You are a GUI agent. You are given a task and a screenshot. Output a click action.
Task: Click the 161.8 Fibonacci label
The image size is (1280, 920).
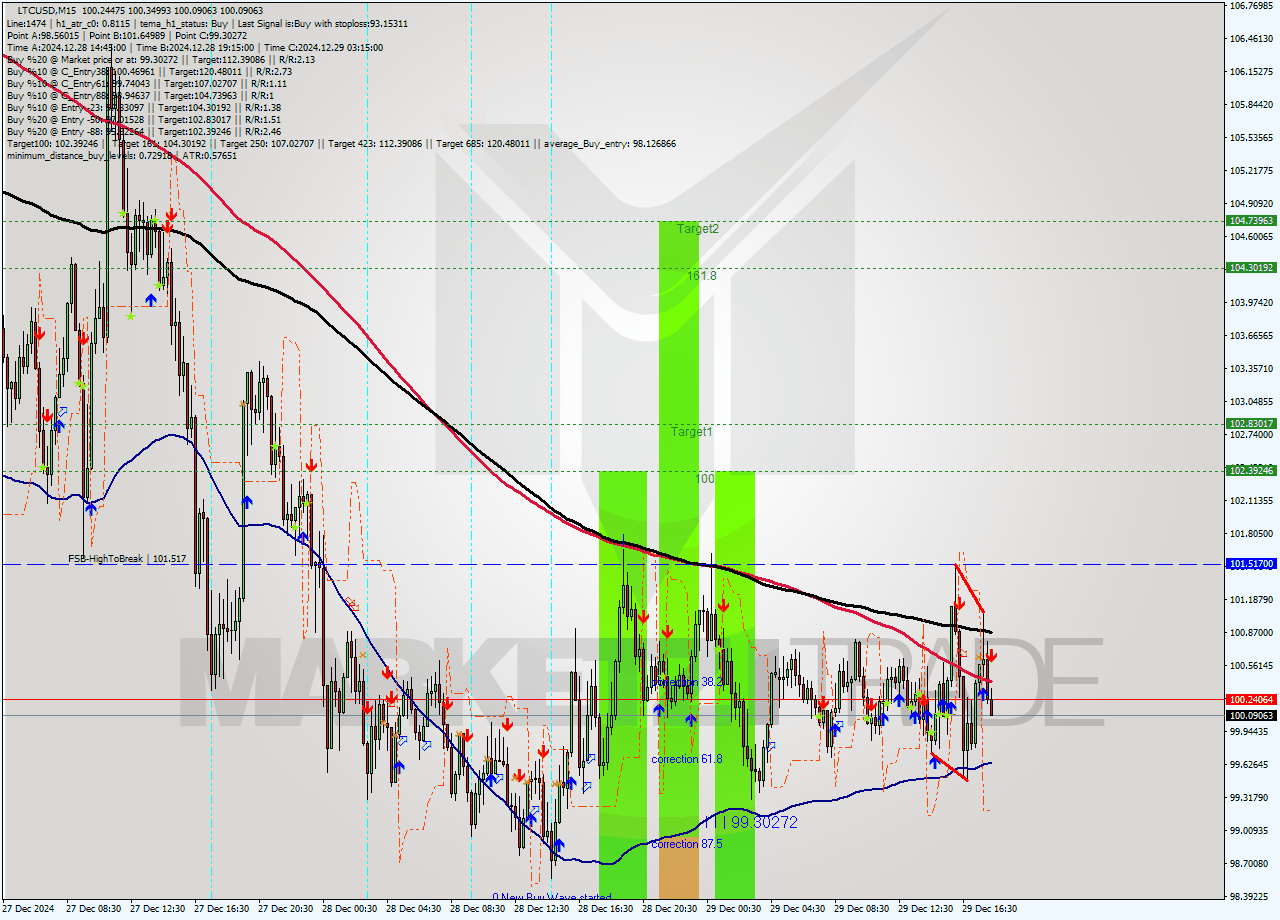[701, 275]
